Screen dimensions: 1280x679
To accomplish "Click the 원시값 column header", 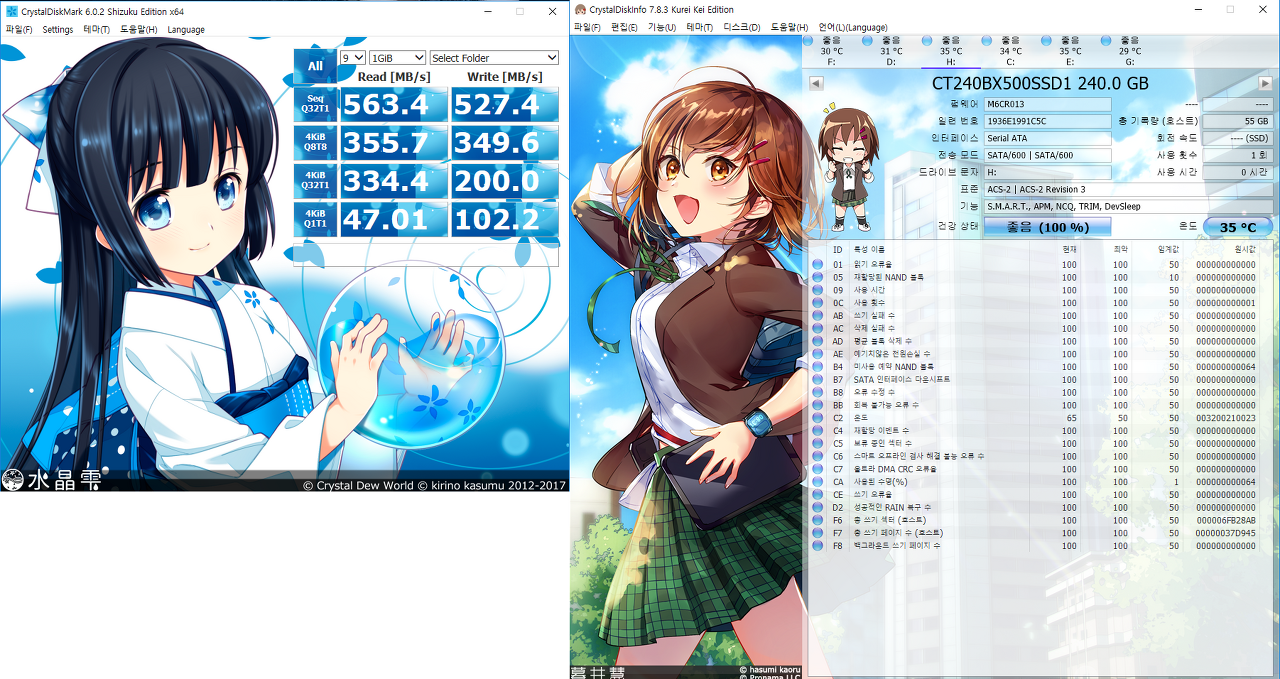I will pos(1244,249).
